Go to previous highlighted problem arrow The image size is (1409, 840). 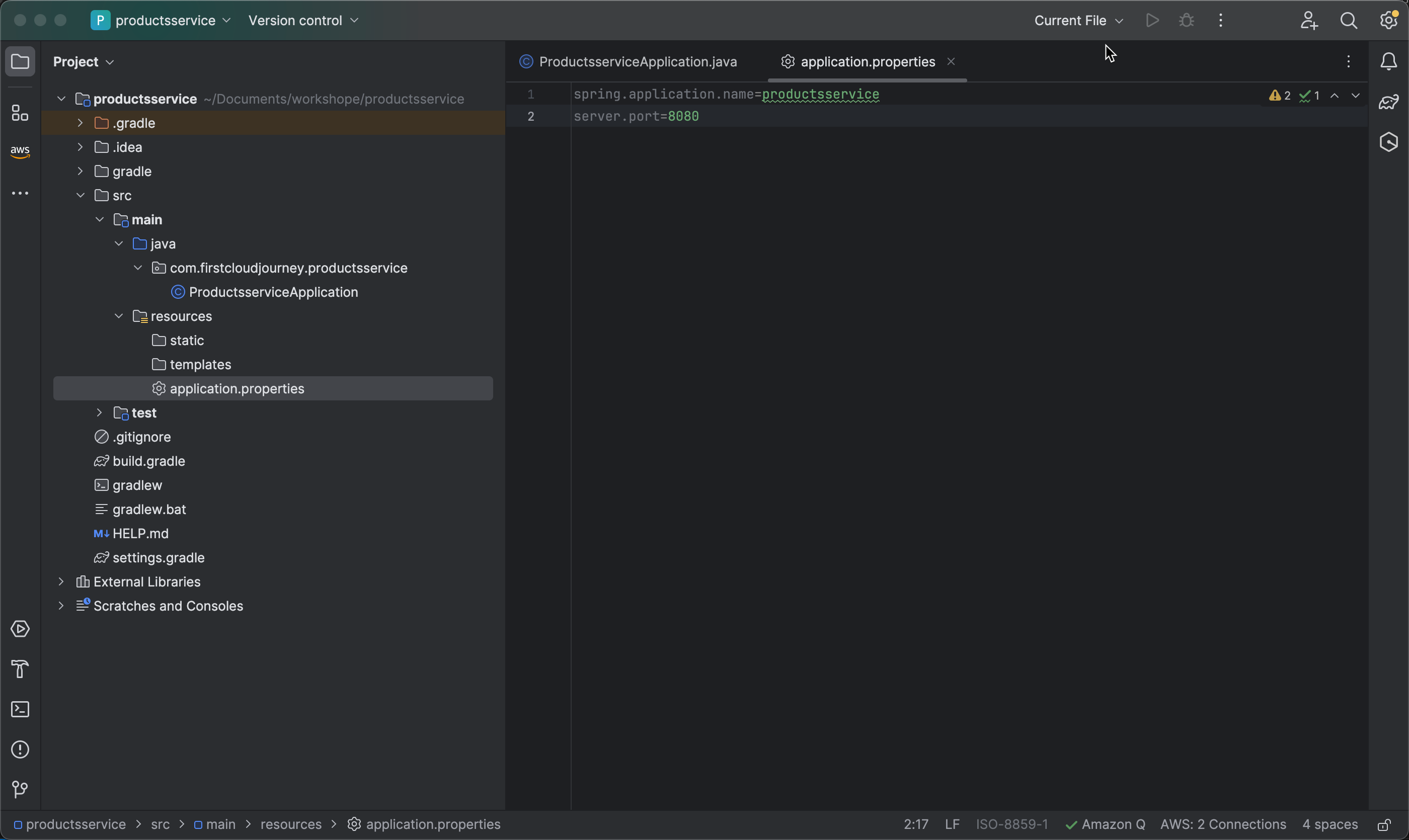[1335, 96]
